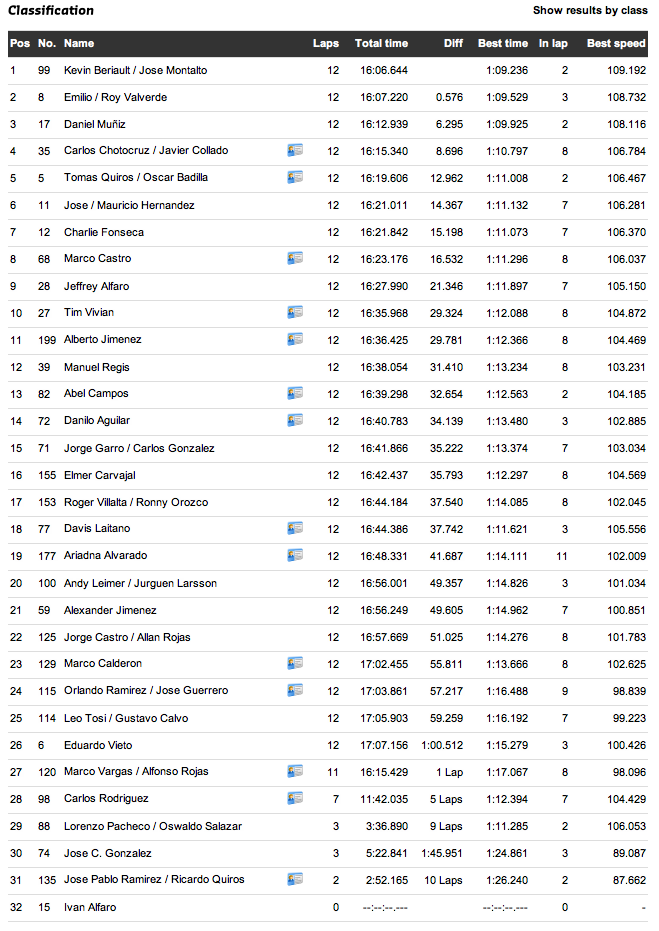
Task: Click the card icon next to Tim Vivian
Action: pyautogui.click(x=295, y=312)
